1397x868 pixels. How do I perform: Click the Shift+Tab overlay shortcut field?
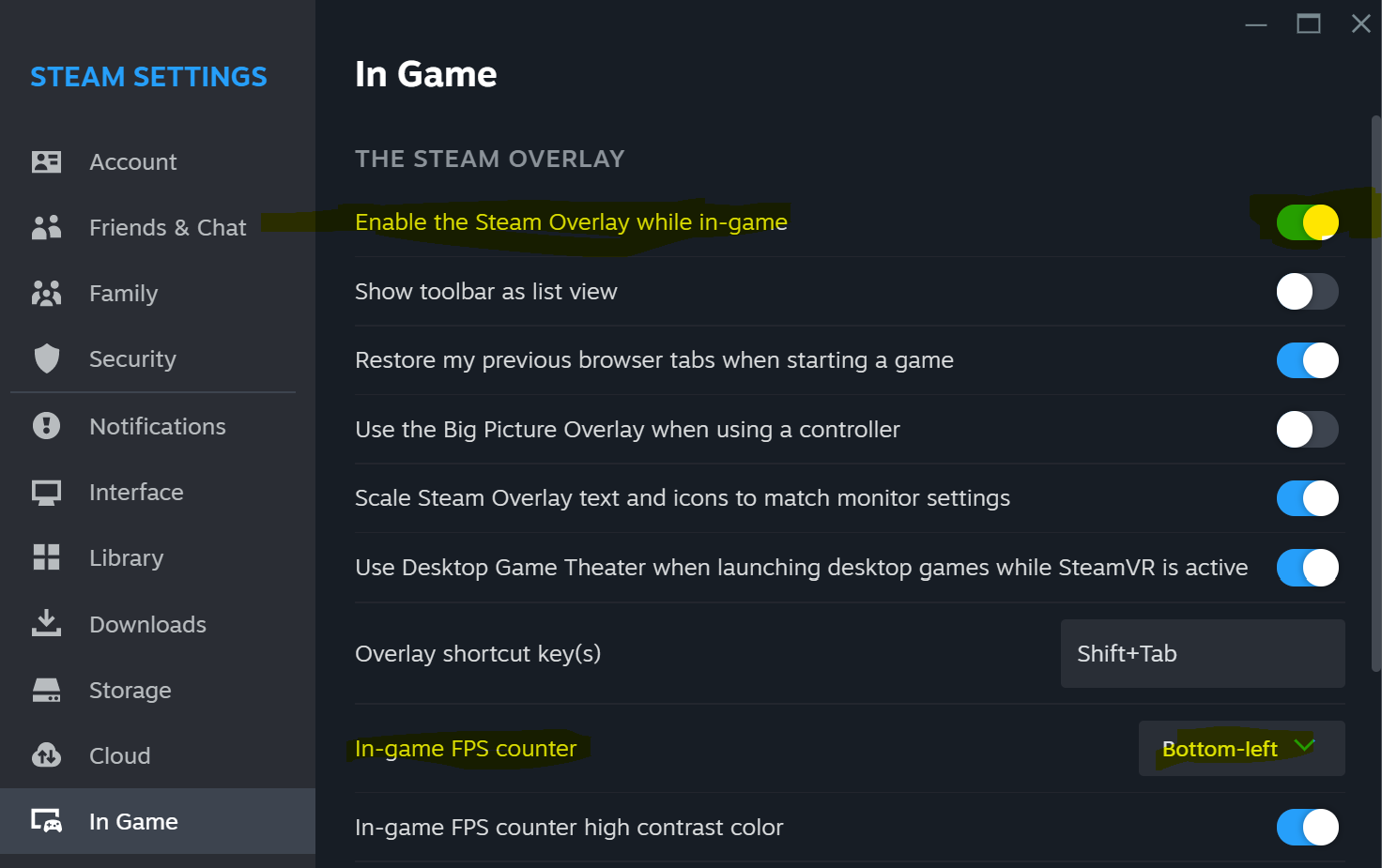[x=1202, y=654]
